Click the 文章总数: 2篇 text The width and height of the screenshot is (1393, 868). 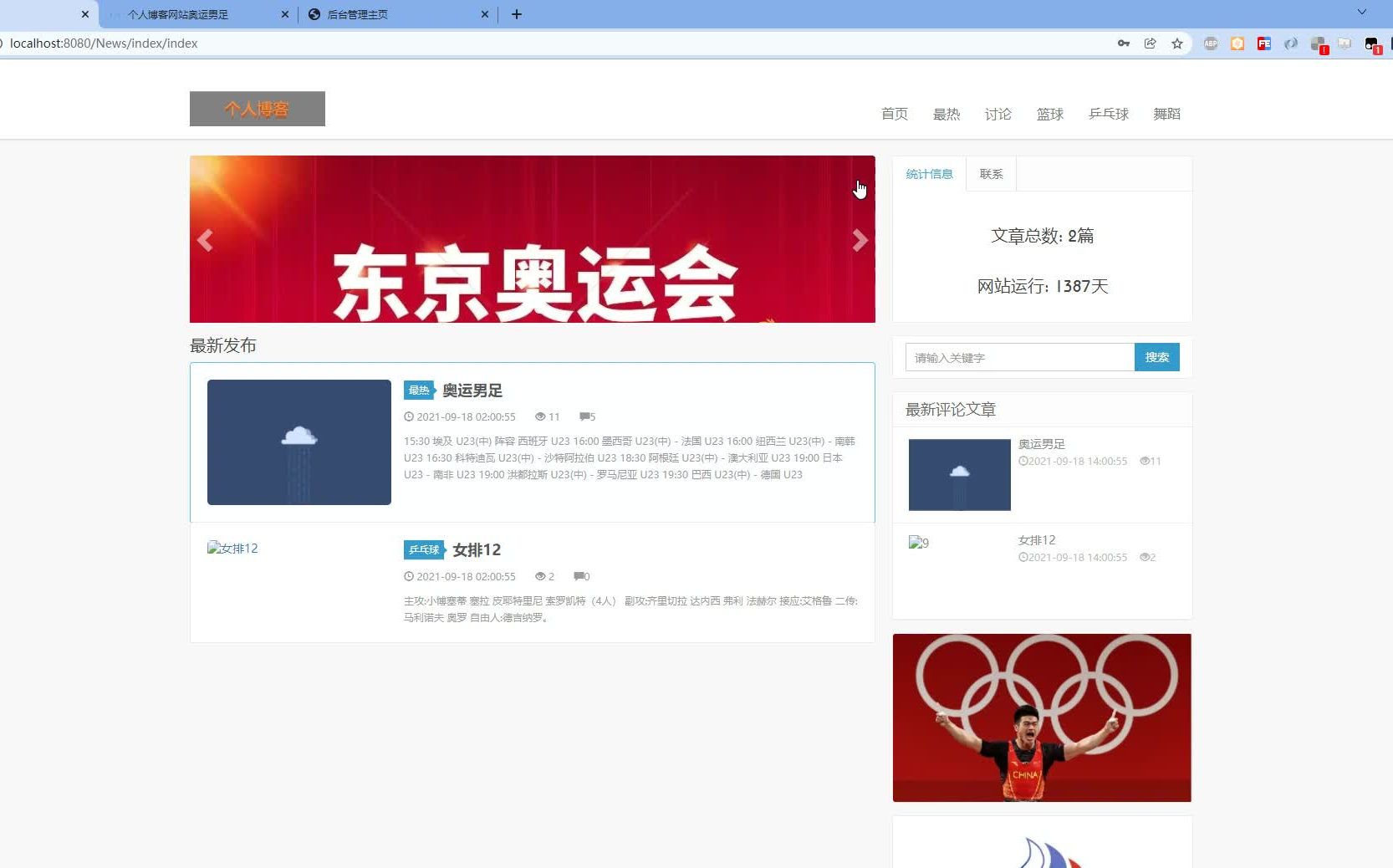click(x=1042, y=236)
